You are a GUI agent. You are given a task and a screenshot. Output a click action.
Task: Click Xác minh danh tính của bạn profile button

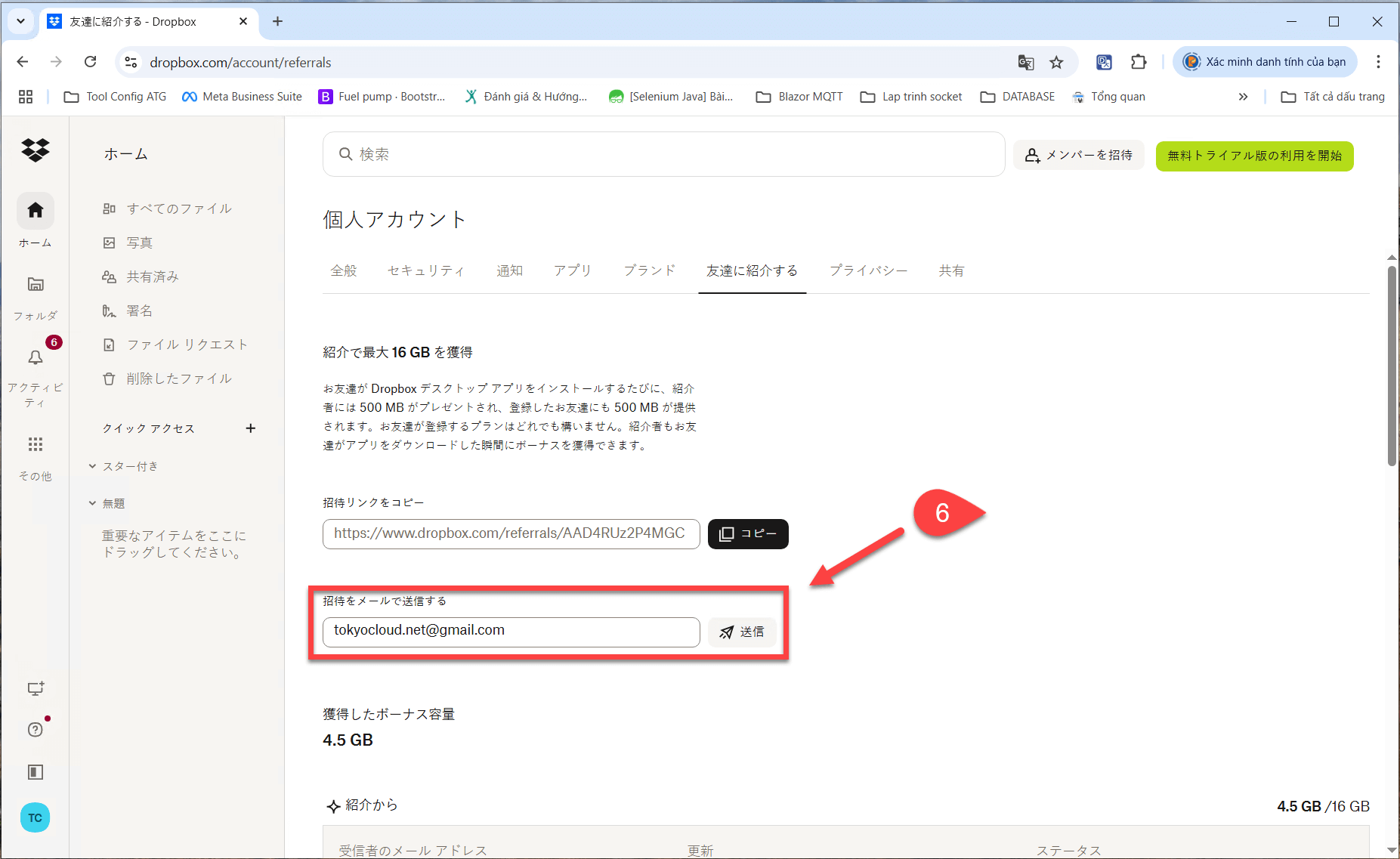coord(1265,62)
